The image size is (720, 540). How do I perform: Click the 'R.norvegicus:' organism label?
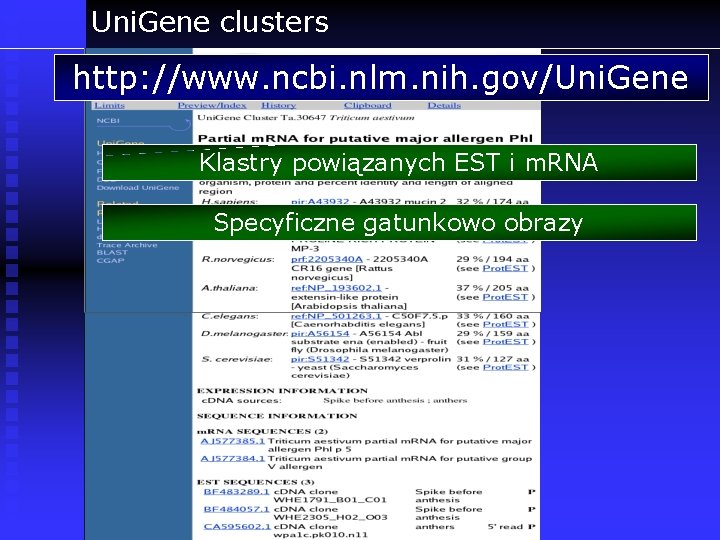point(238,259)
